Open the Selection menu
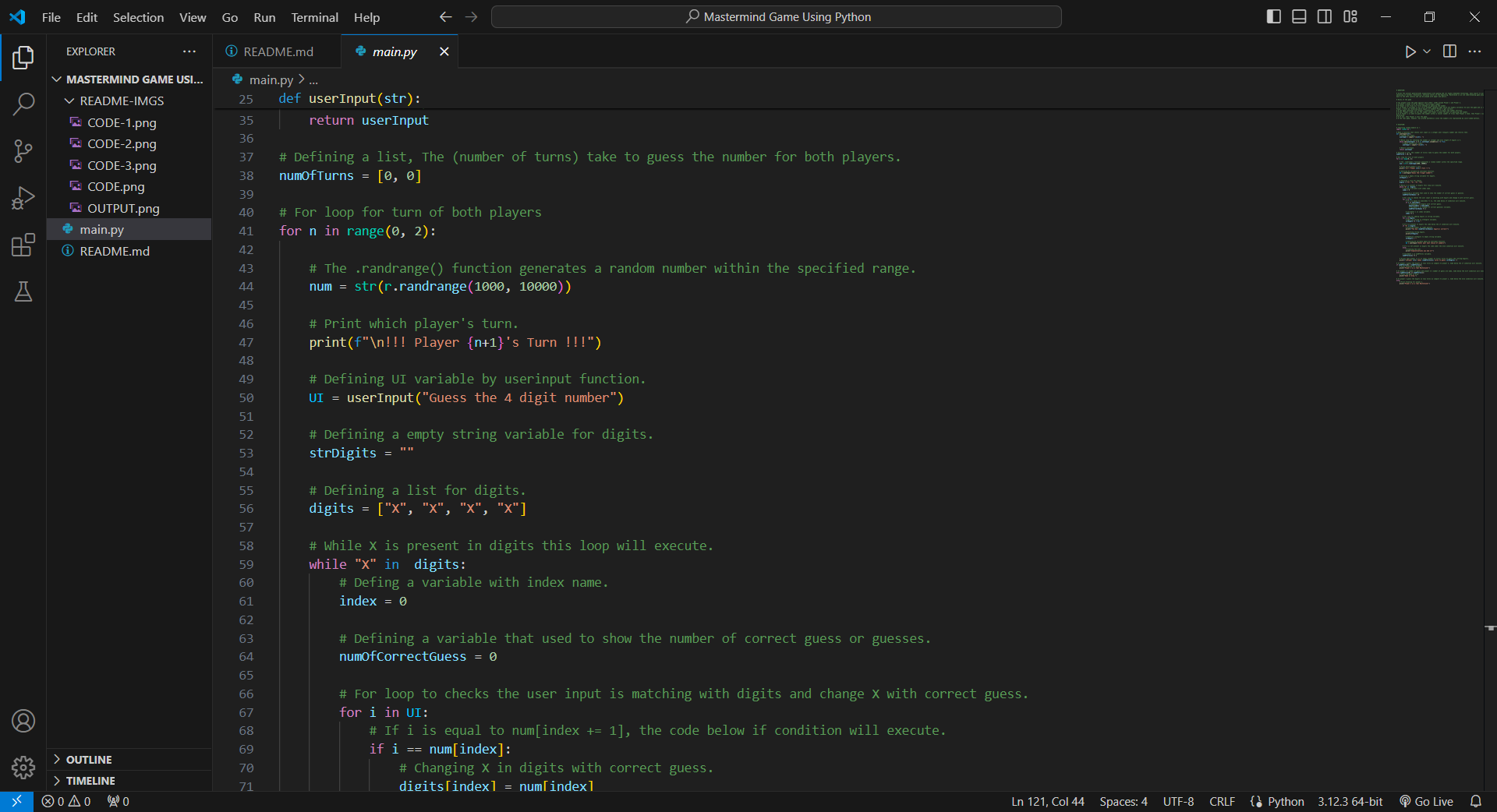1497x812 pixels. [138, 17]
